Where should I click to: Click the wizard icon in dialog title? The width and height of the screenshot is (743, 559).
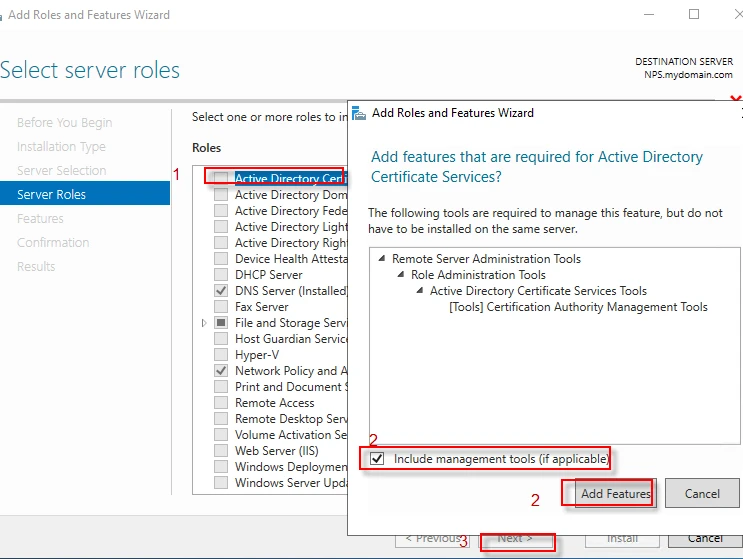(359, 113)
